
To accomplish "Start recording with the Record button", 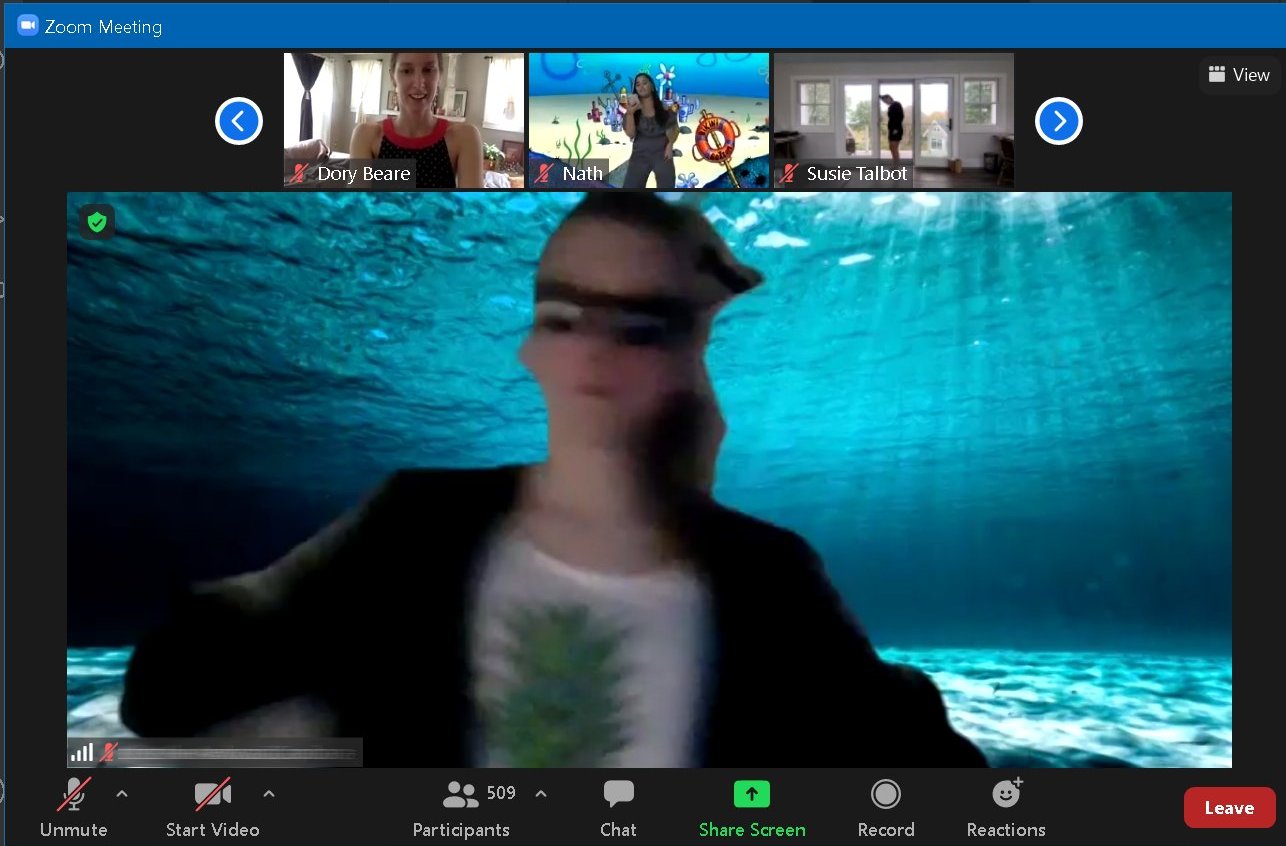I will [886, 810].
